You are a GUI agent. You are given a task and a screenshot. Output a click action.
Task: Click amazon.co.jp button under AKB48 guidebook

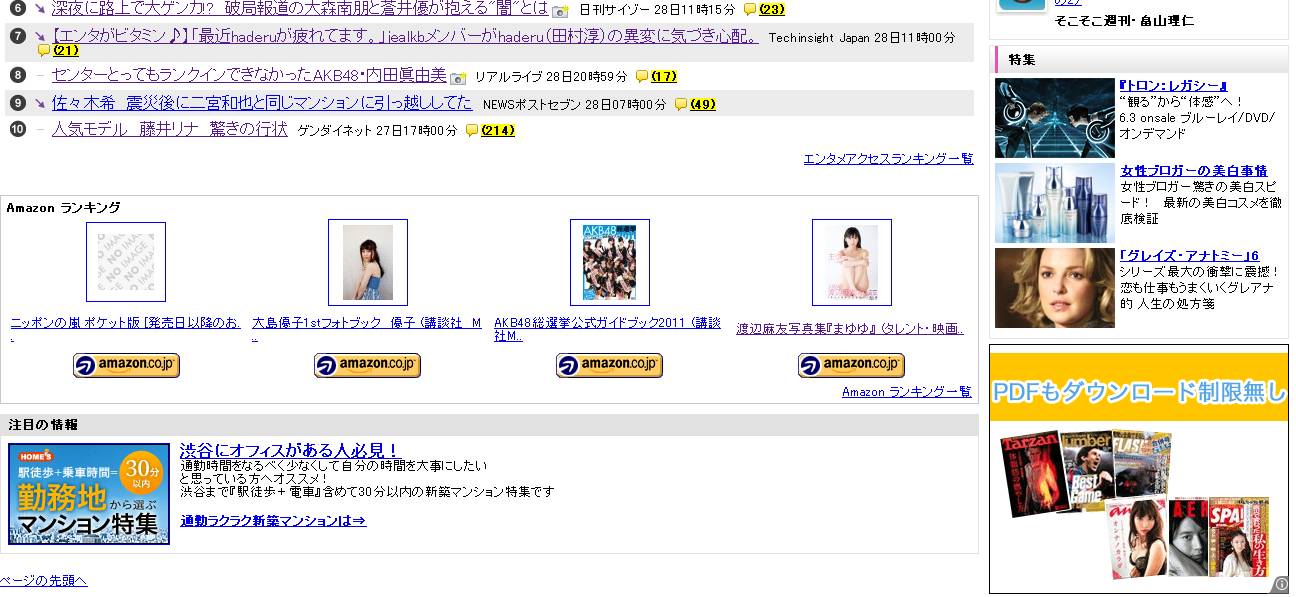click(609, 366)
